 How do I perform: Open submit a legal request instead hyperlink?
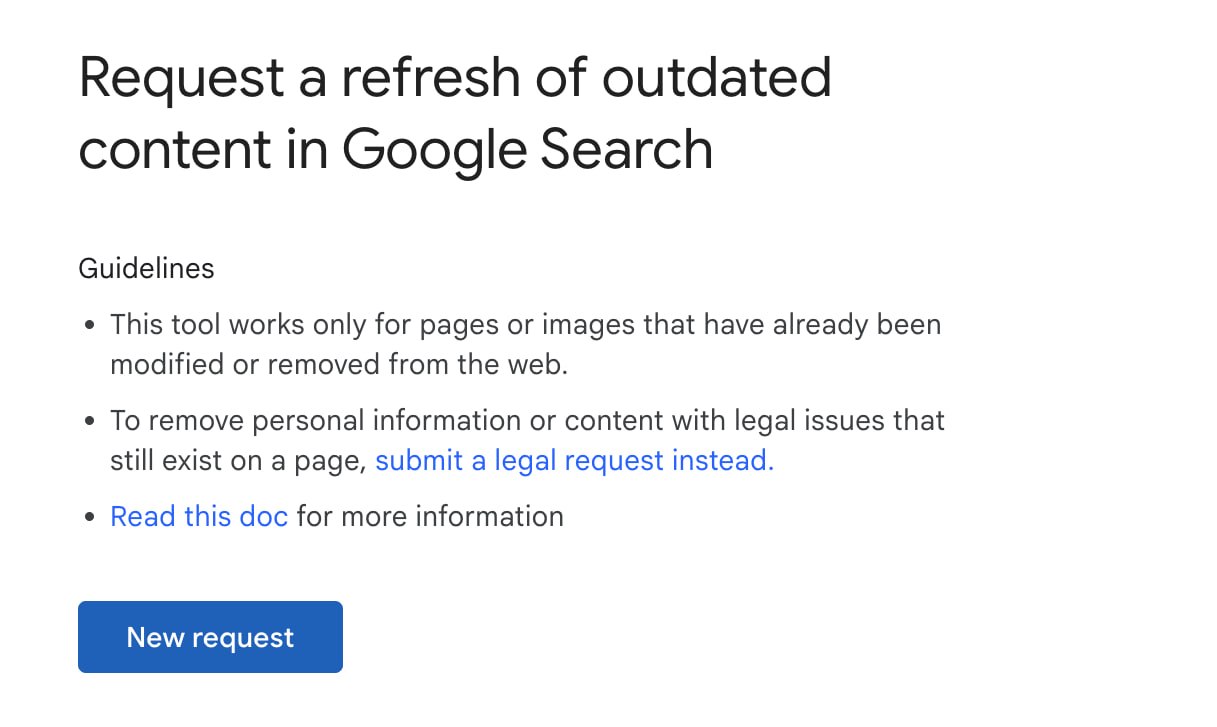(573, 460)
